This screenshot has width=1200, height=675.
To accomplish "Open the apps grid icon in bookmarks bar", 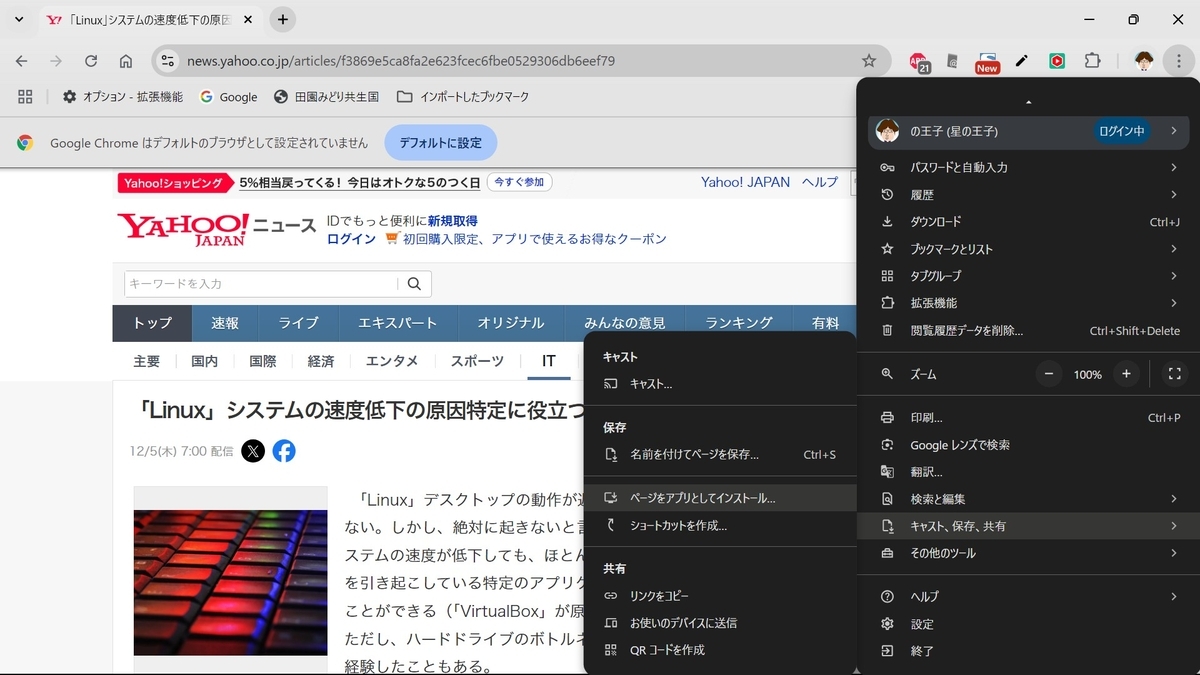I will click(26, 97).
